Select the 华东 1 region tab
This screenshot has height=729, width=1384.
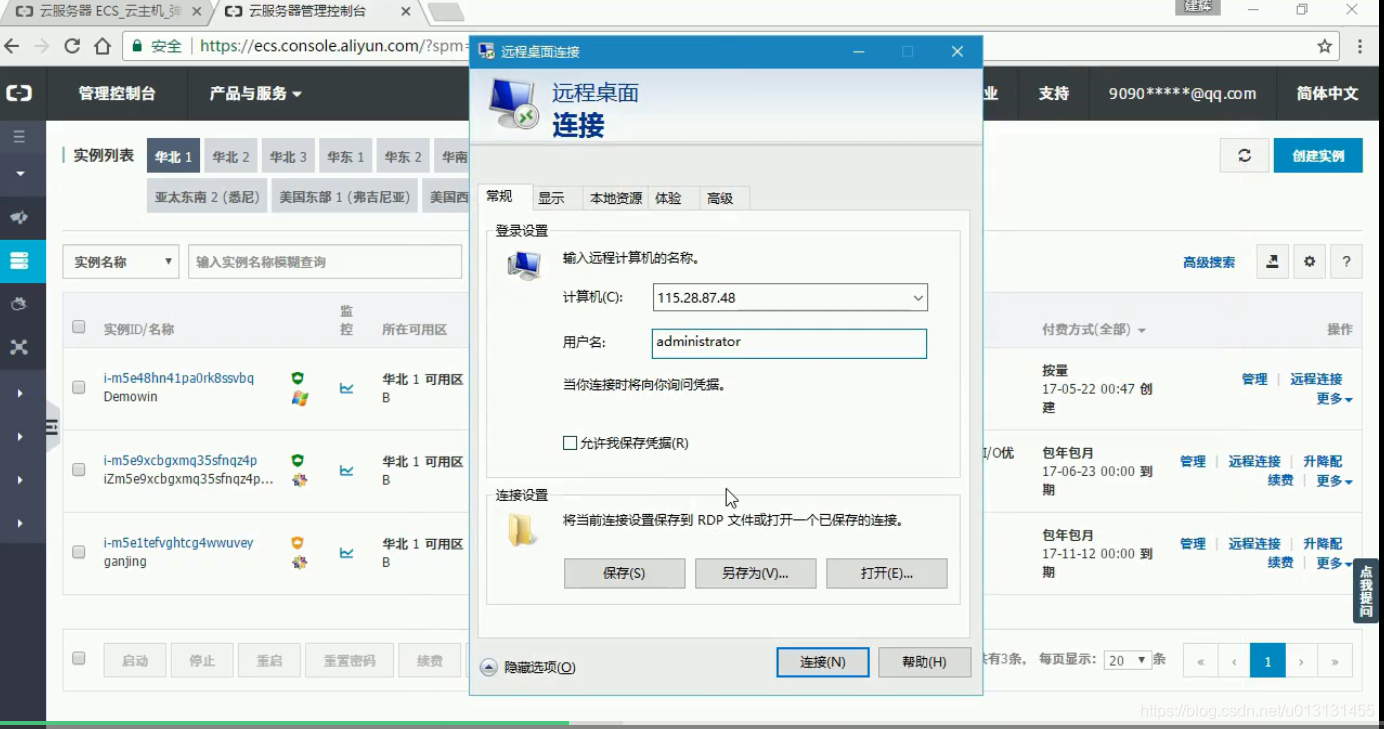click(x=346, y=156)
